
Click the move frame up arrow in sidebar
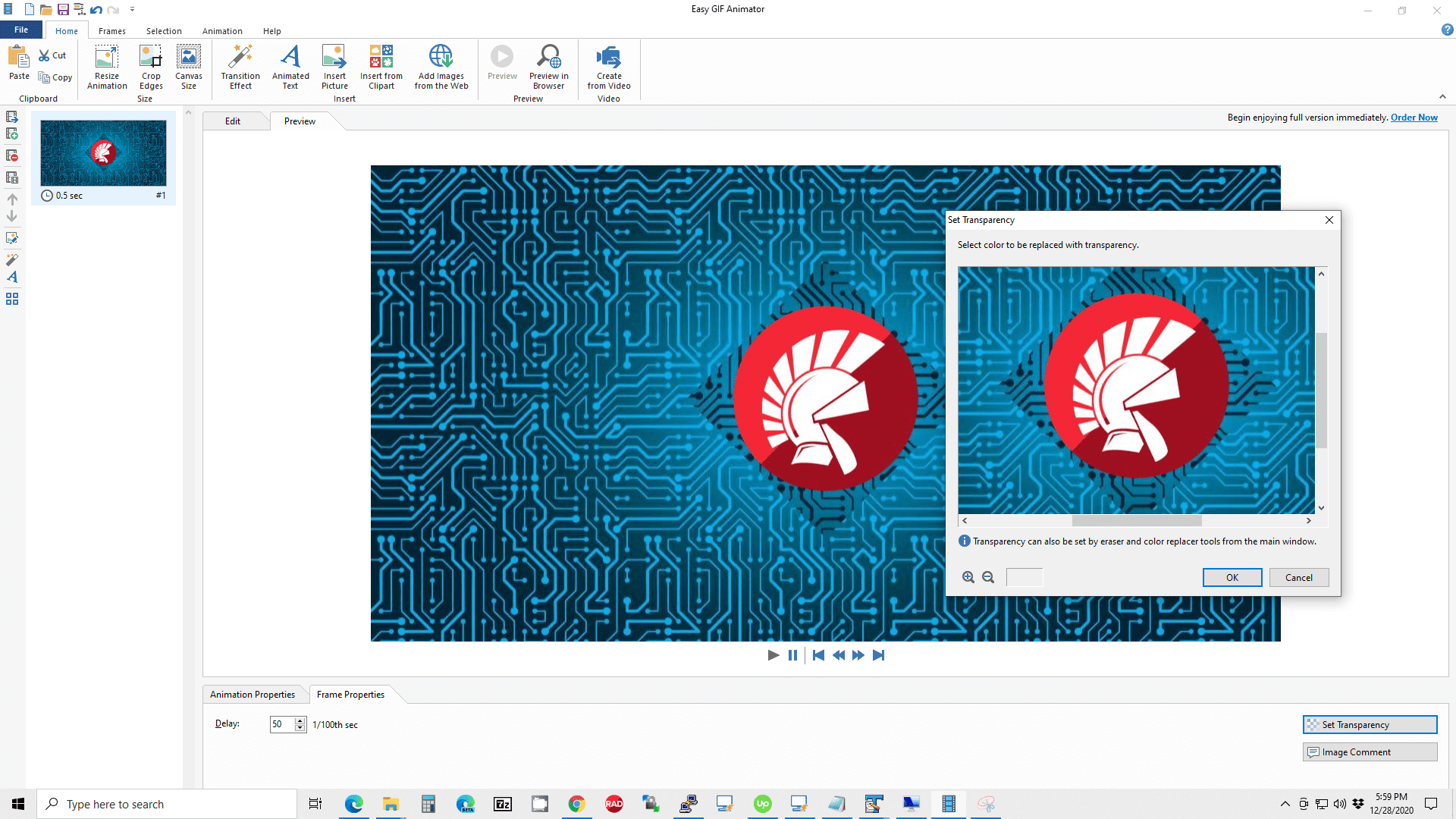(12, 199)
